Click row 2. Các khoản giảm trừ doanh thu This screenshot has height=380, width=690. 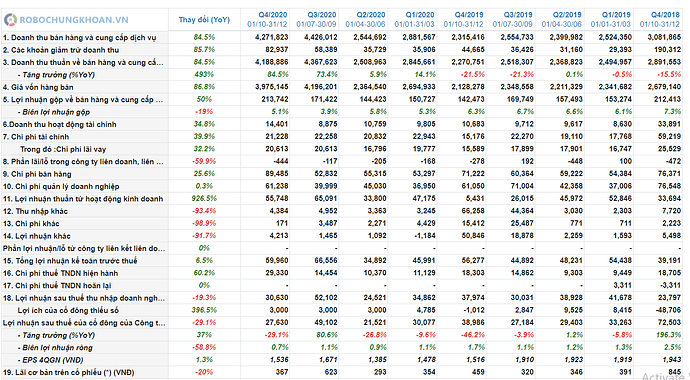[61, 50]
